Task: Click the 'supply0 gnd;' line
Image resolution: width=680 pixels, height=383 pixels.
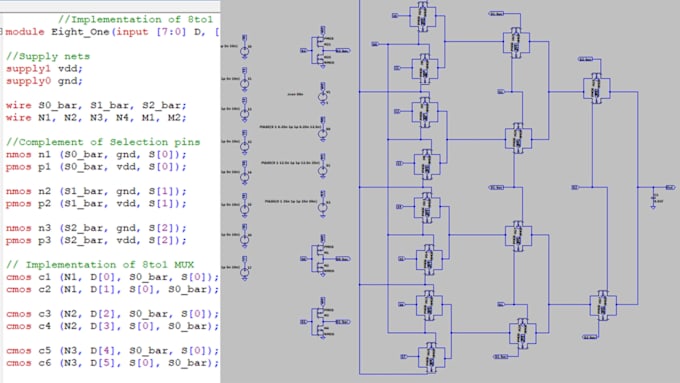Action: [44, 81]
